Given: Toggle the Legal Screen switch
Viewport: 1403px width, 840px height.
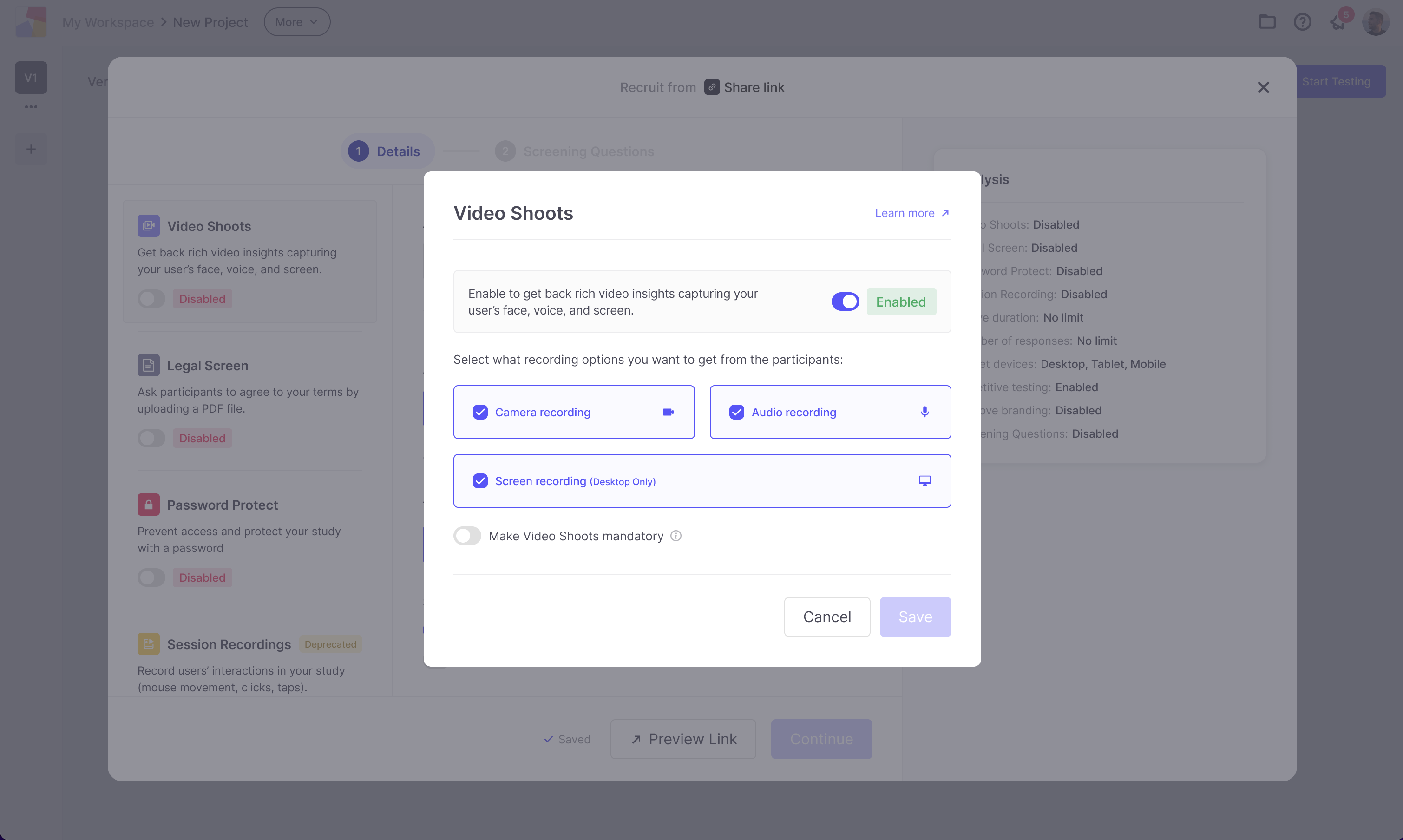Looking at the screenshot, I should click(151, 438).
